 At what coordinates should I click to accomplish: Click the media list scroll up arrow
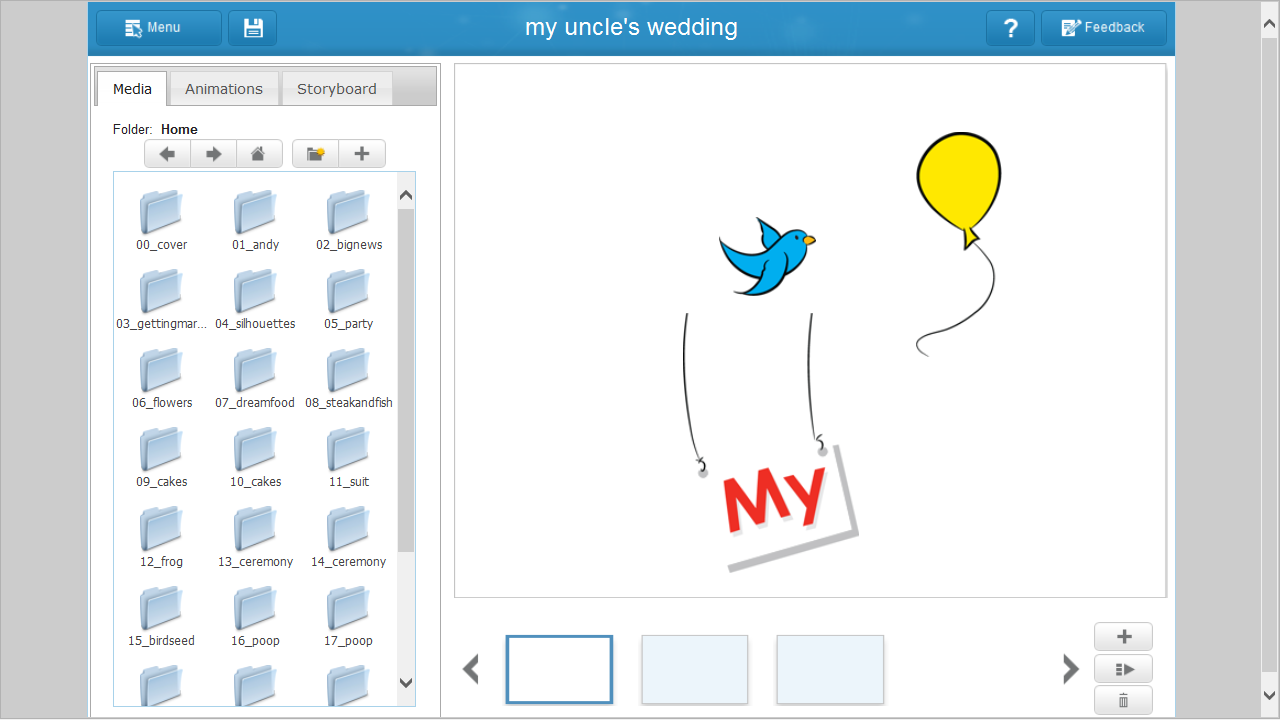[x=406, y=195]
